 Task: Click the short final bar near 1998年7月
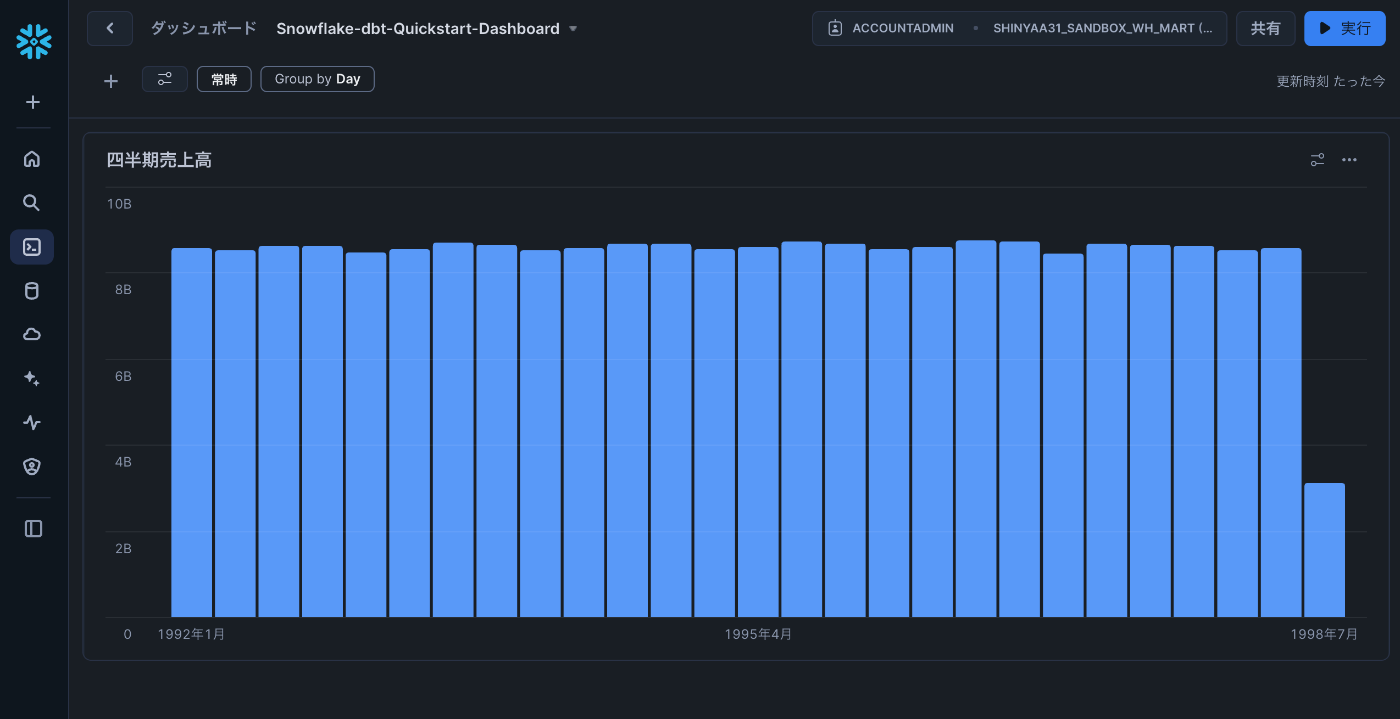pyautogui.click(x=1324, y=550)
